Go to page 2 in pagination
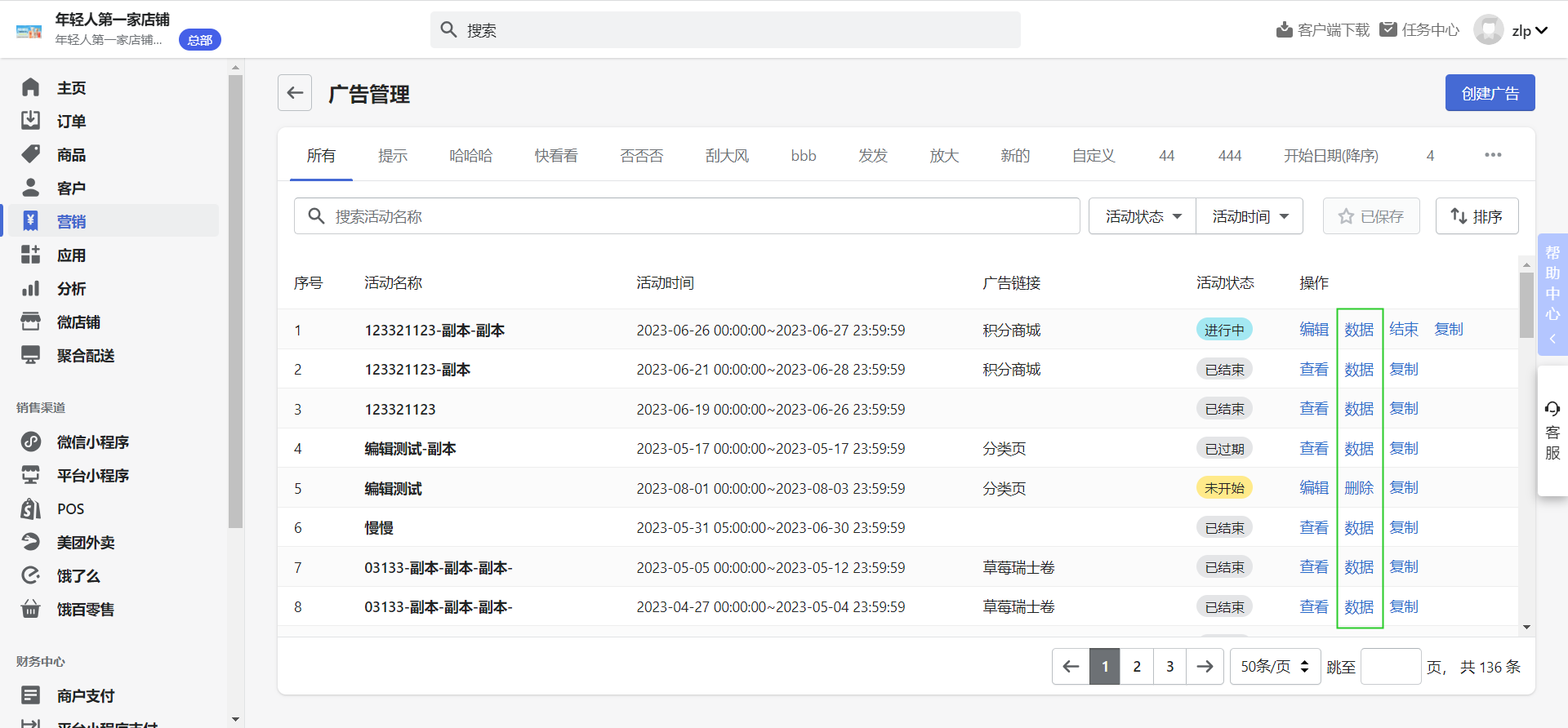Screen dimensions: 1568x728 pyautogui.click(x=1137, y=667)
